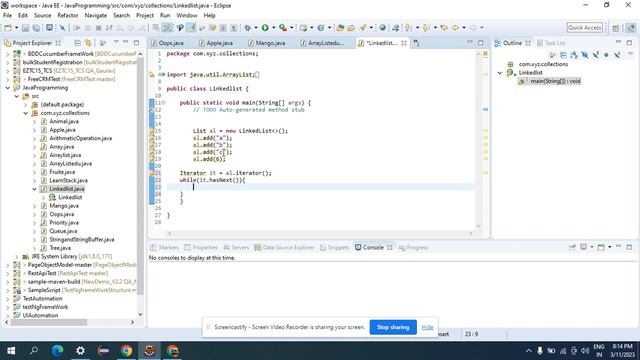
Task: Click the Previous Annotation toolbar icon
Action: [426, 28]
